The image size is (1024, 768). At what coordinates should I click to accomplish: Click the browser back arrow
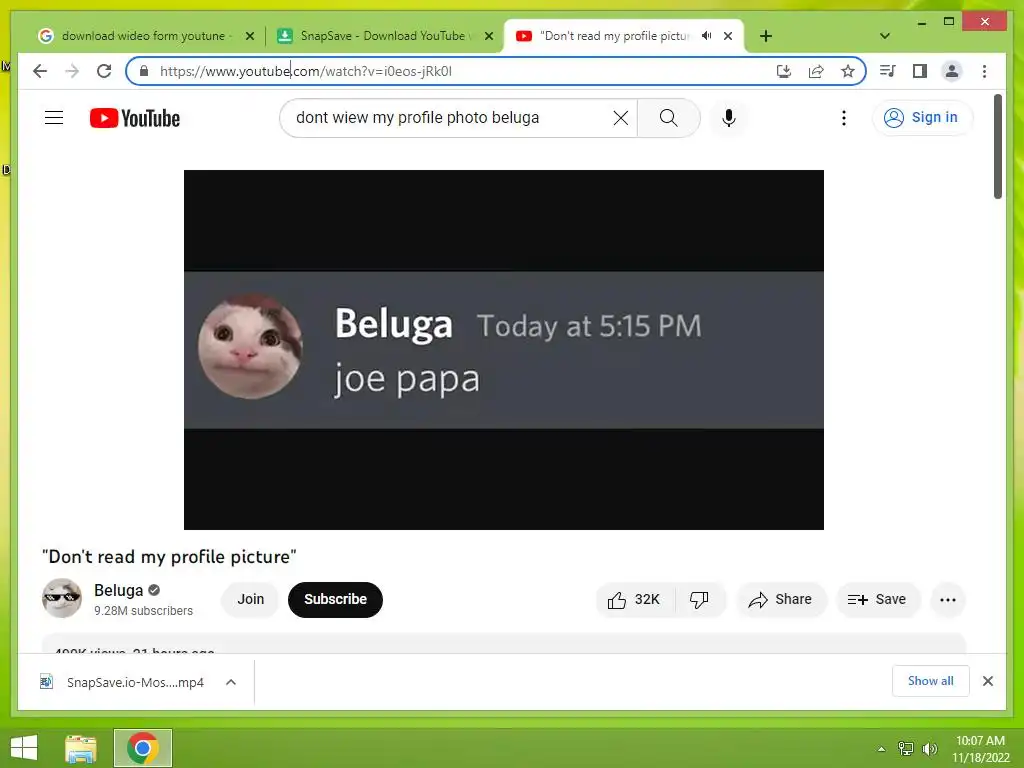(x=40, y=71)
